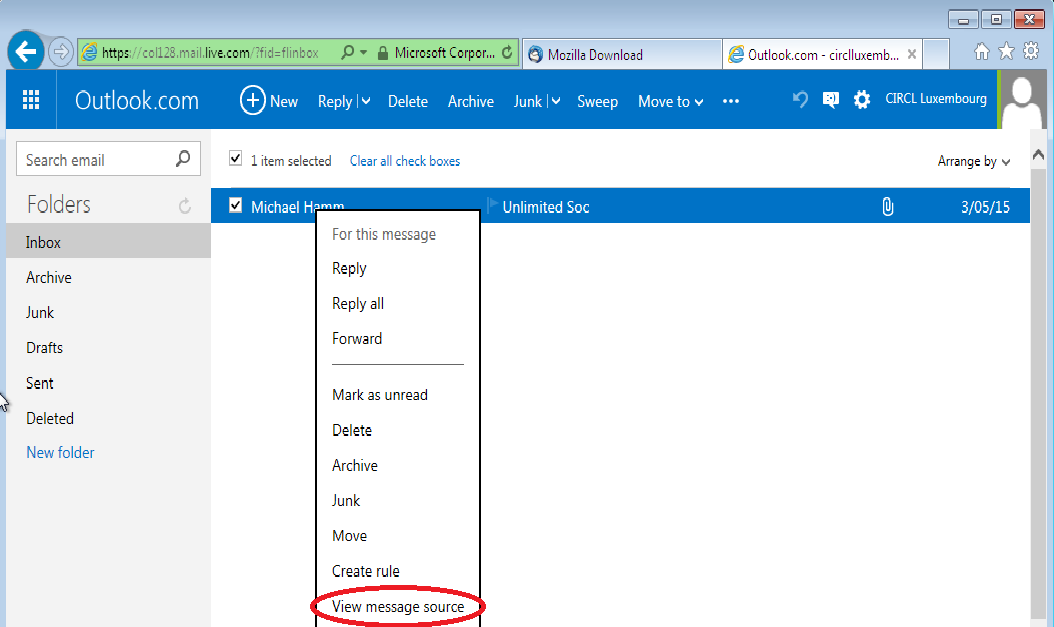This screenshot has height=627, width=1054.
Task: Toggle the select-all messages checkbox
Action: [x=236, y=159]
